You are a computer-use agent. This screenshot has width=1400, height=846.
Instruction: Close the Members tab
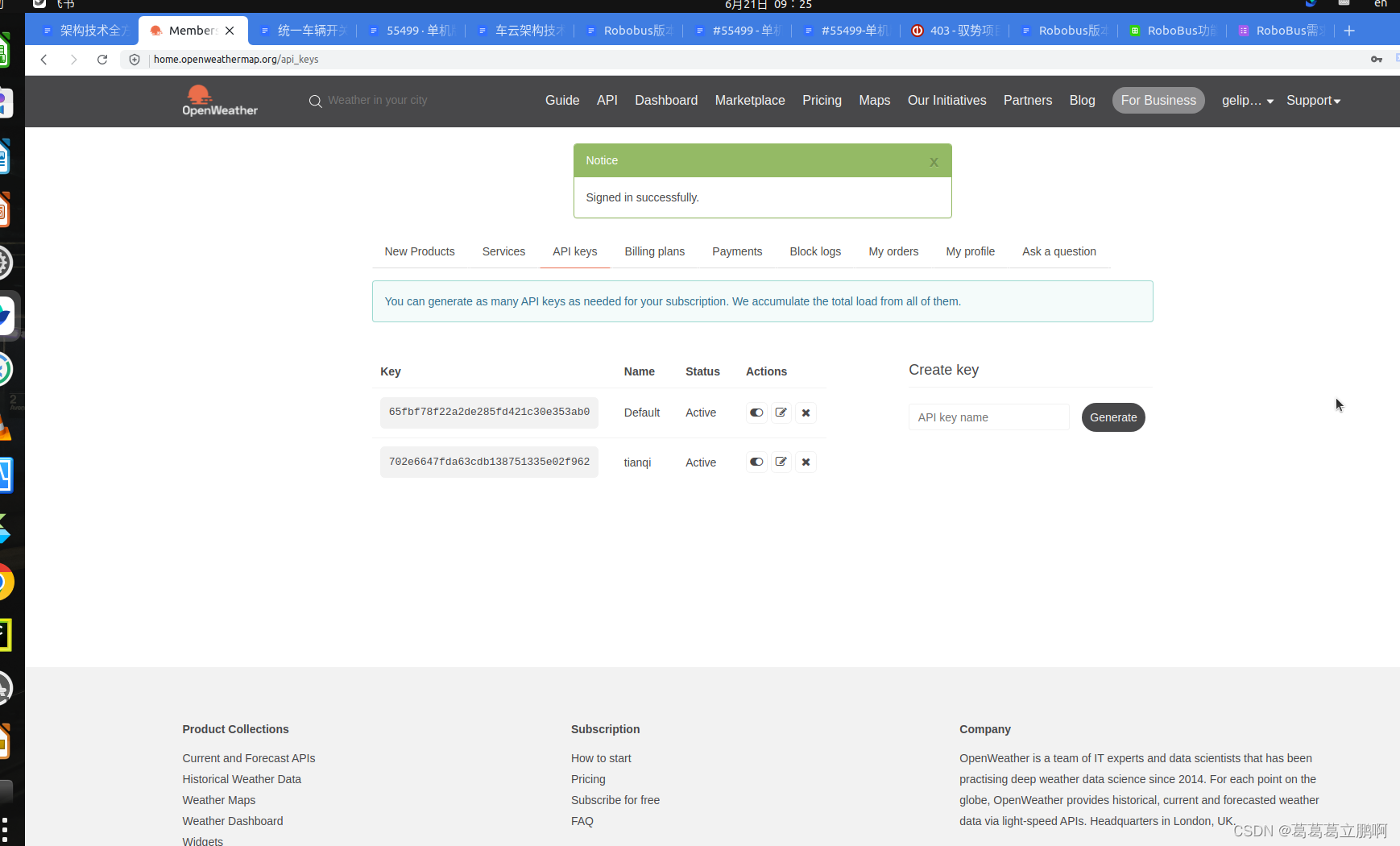pyautogui.click(x=230, y=31)
